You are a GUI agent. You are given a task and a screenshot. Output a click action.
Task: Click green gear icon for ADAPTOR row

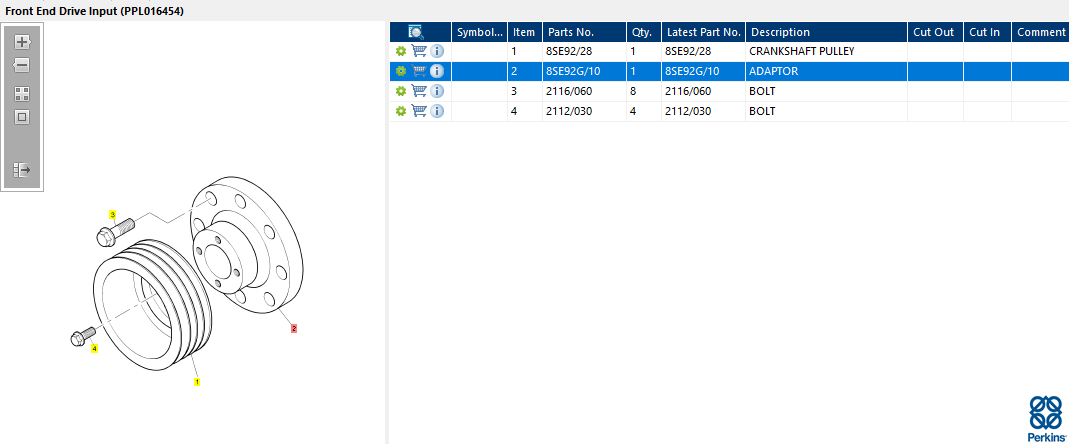pyautogui.click(x=400, y=71)
